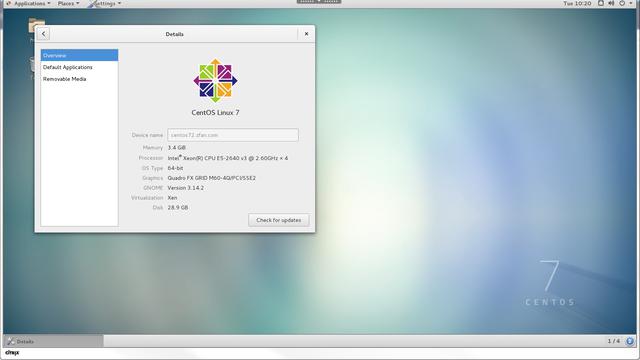The height and width of the screenshot is (360, 640).
Task: Click the Disk value '28.9 GB'
Action: click(x=178, y=207)
